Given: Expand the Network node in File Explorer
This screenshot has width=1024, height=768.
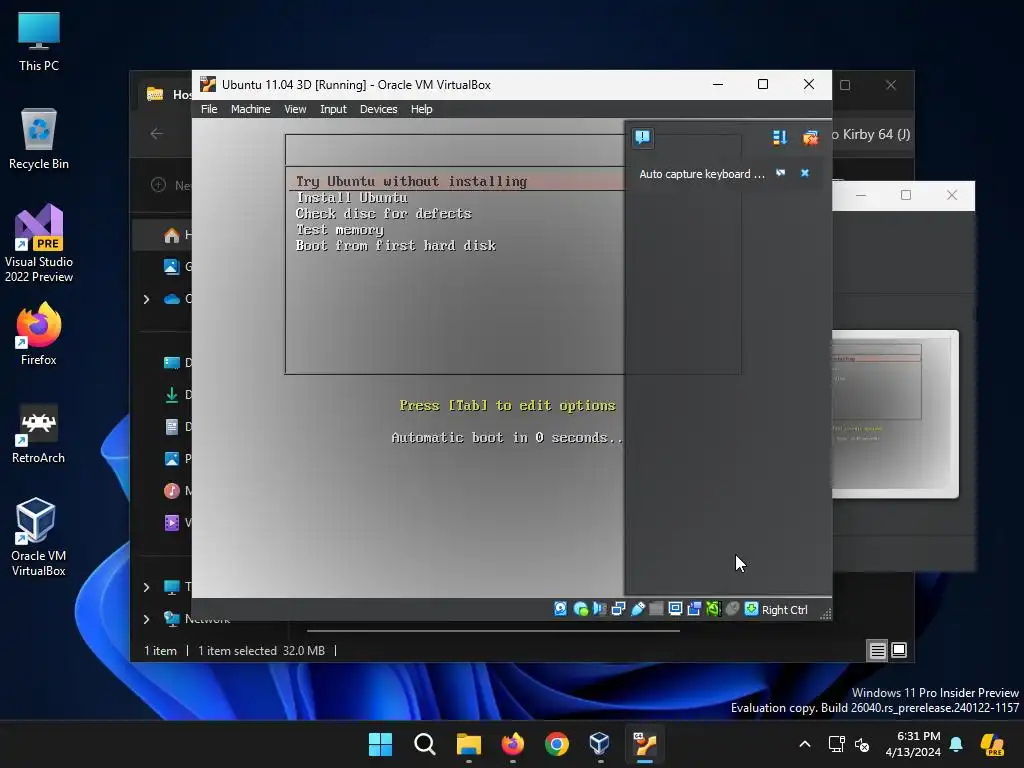Looking at the screenshot, I should 146,619.
